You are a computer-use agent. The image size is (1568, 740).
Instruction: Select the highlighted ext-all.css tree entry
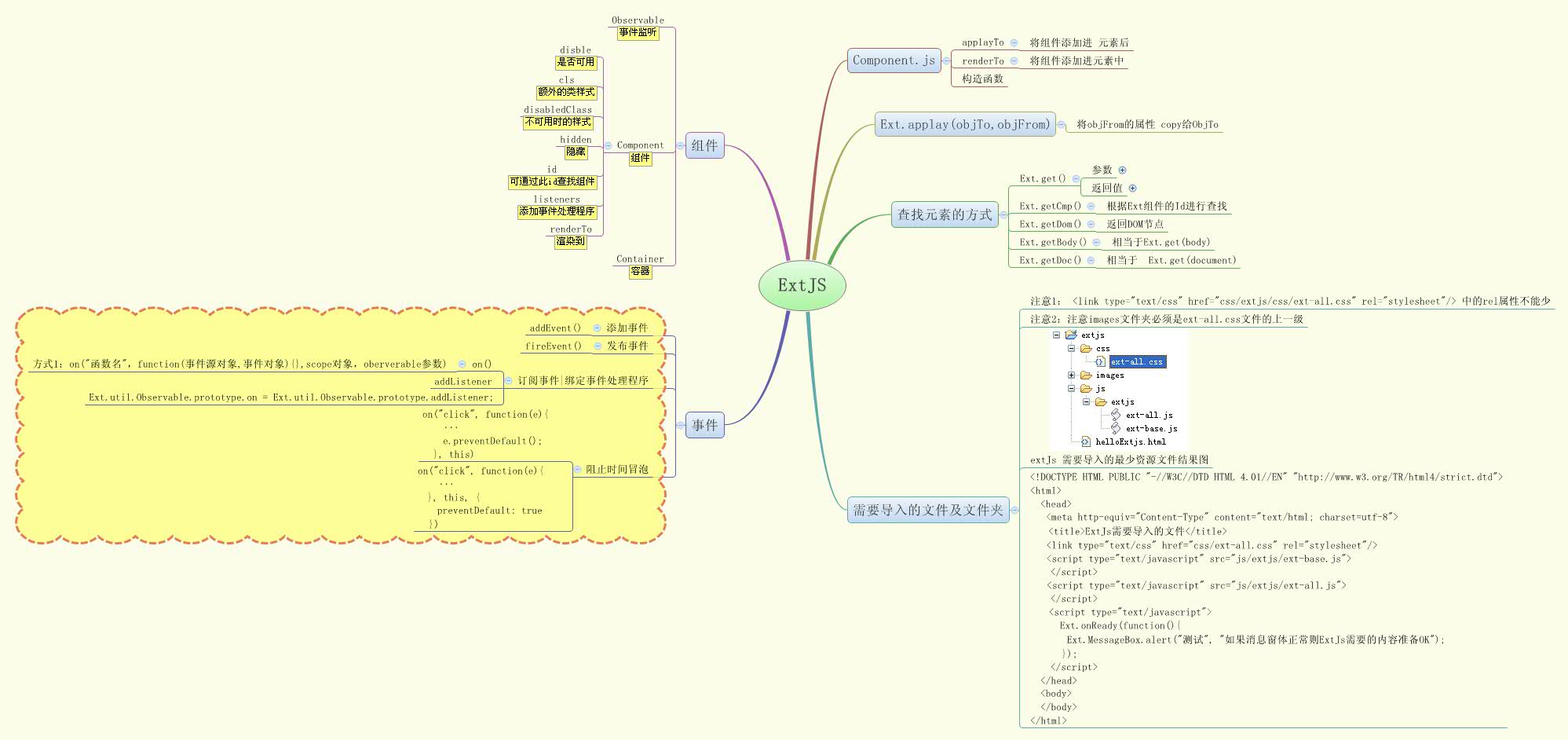click(1136, 362)
